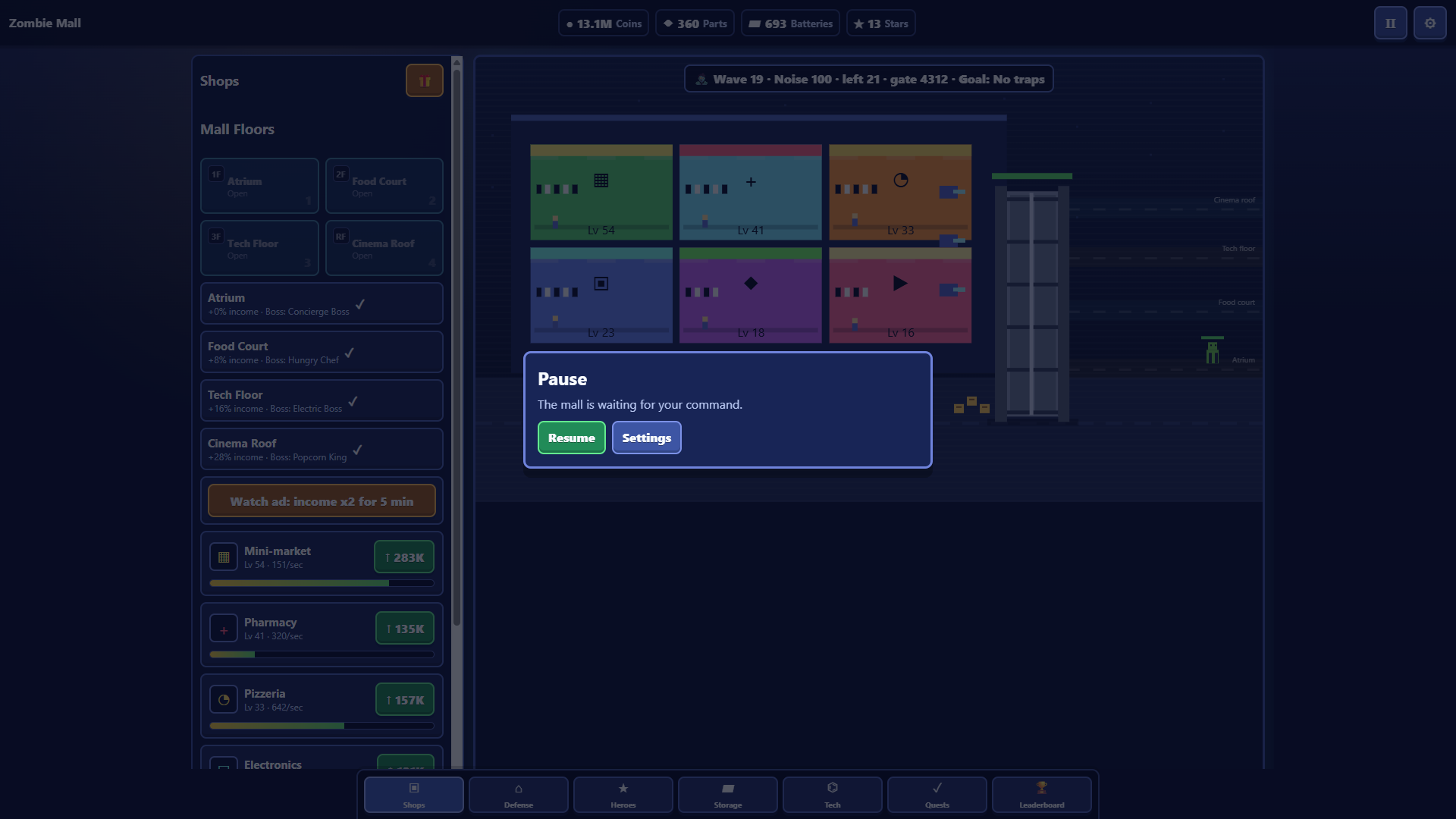1456x819 pixels.
Task: Open the Heroes tab
Action: [623, 795]
